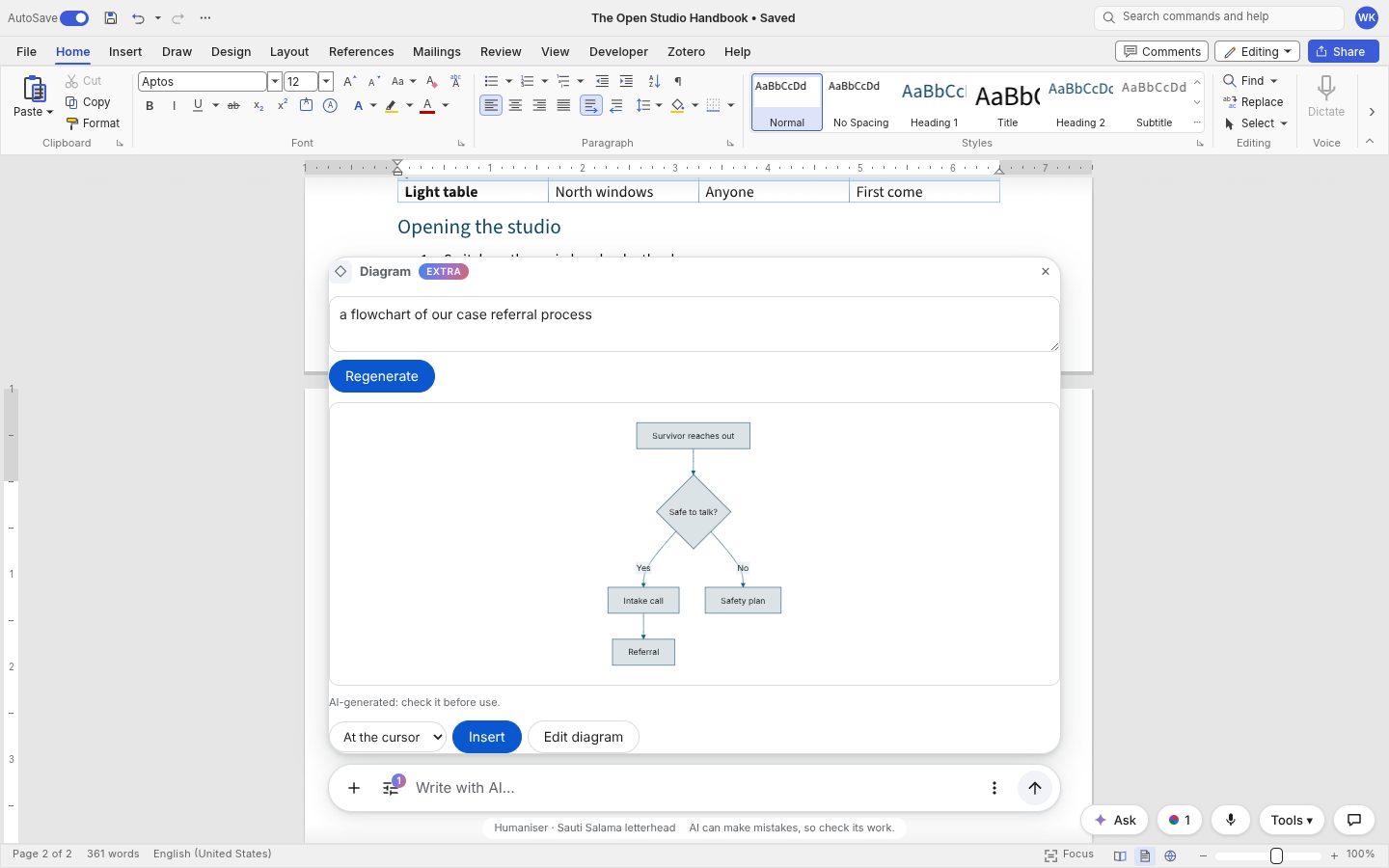Apply subscript formatting

click(259, 105)
